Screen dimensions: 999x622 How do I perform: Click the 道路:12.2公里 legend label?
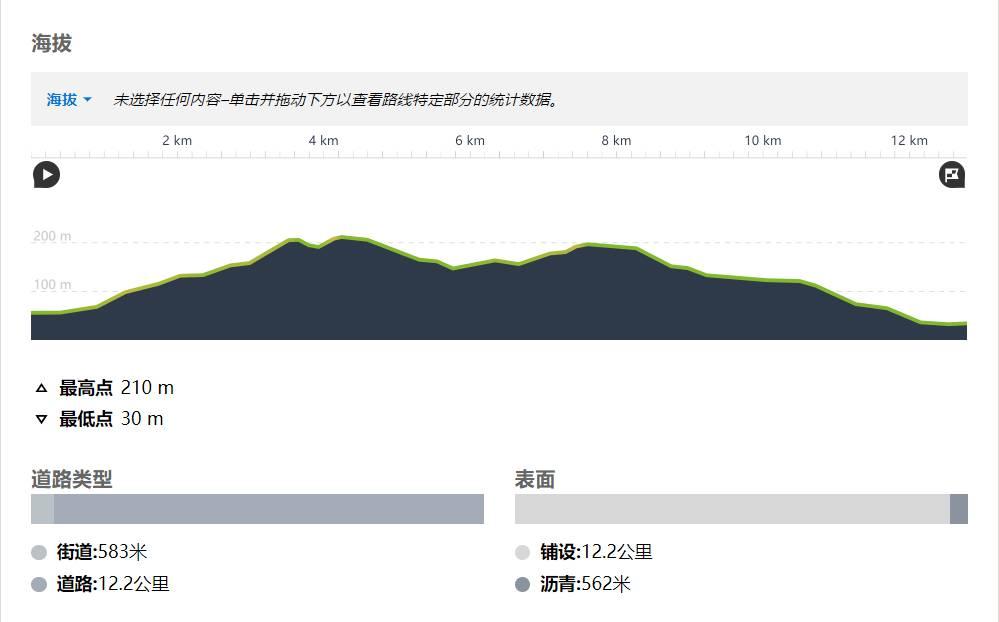pyautogui.click(x=113, y=584)
